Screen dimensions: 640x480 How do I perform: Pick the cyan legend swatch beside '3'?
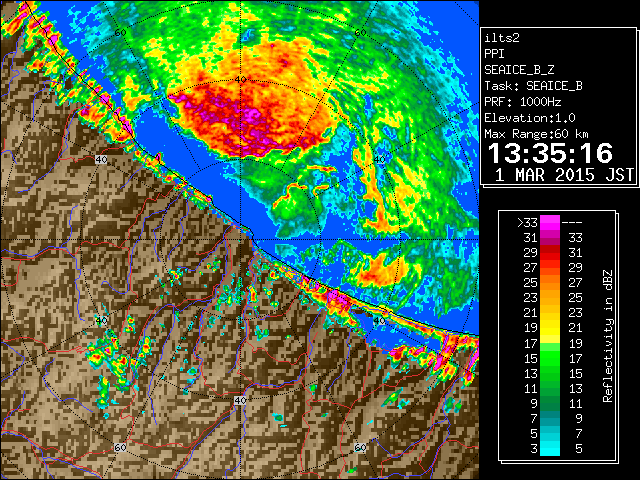[x=550, y=449]
